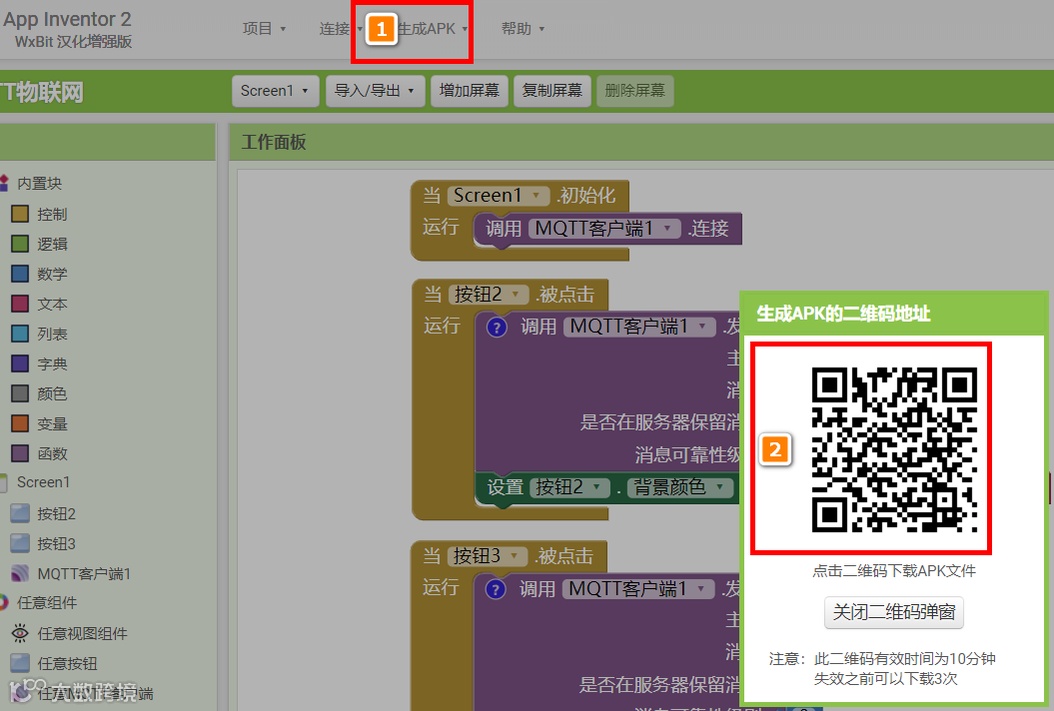Click the MQTT客户端1 component icon in tree
The image size is (1054, 711).
(x=20, y=573)
